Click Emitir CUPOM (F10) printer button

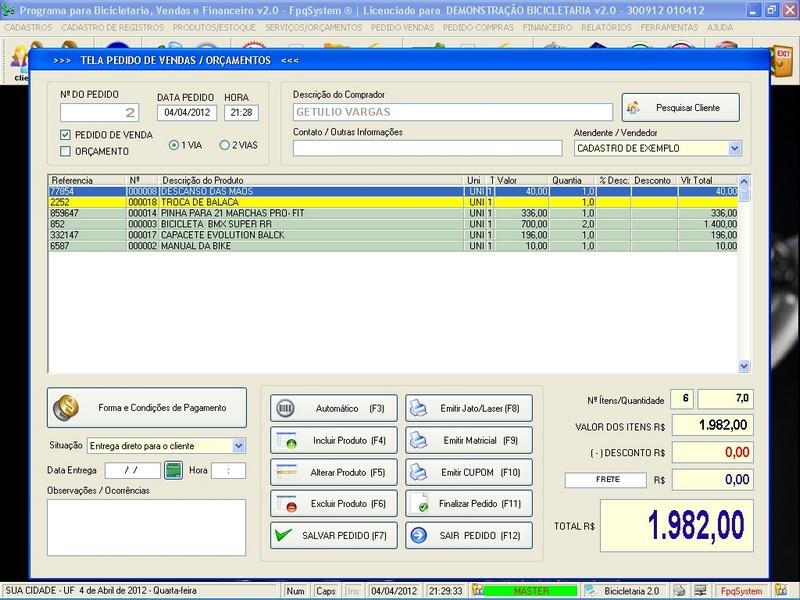[469, 471]
